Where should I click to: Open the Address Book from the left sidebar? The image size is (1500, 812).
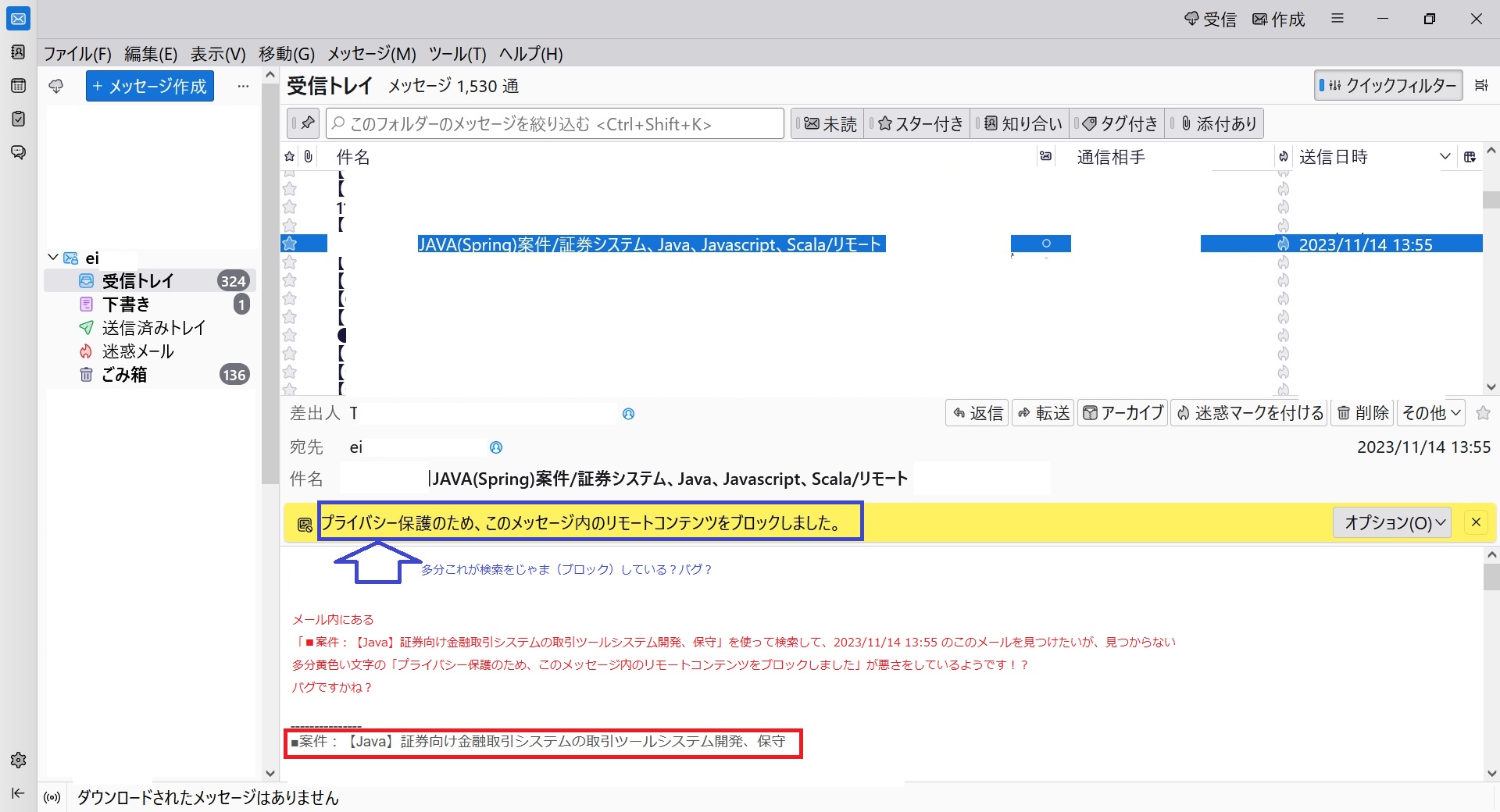pyautogui.click(x=18, y=52)
